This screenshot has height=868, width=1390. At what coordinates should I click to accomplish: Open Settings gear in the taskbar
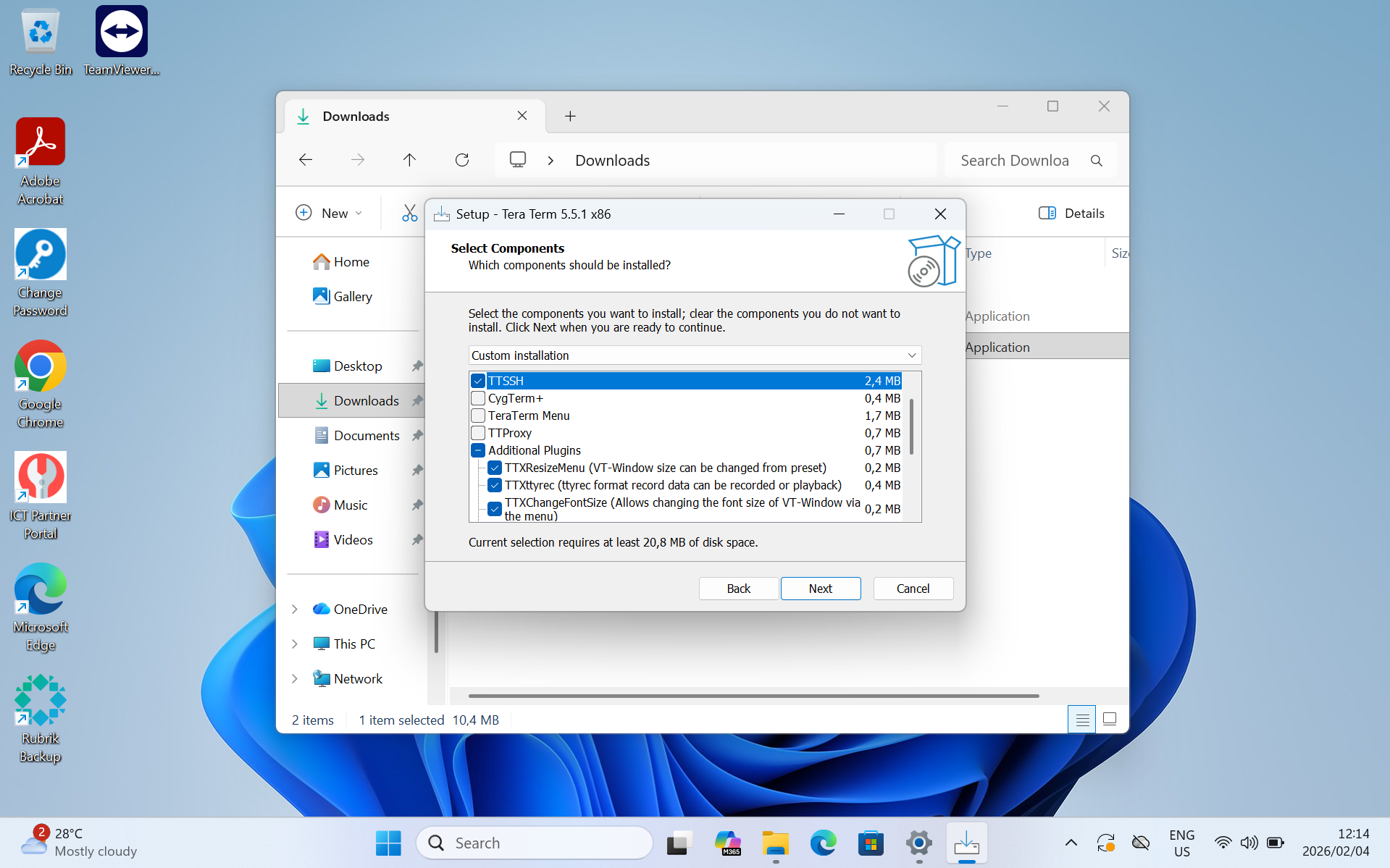(918, 843)
